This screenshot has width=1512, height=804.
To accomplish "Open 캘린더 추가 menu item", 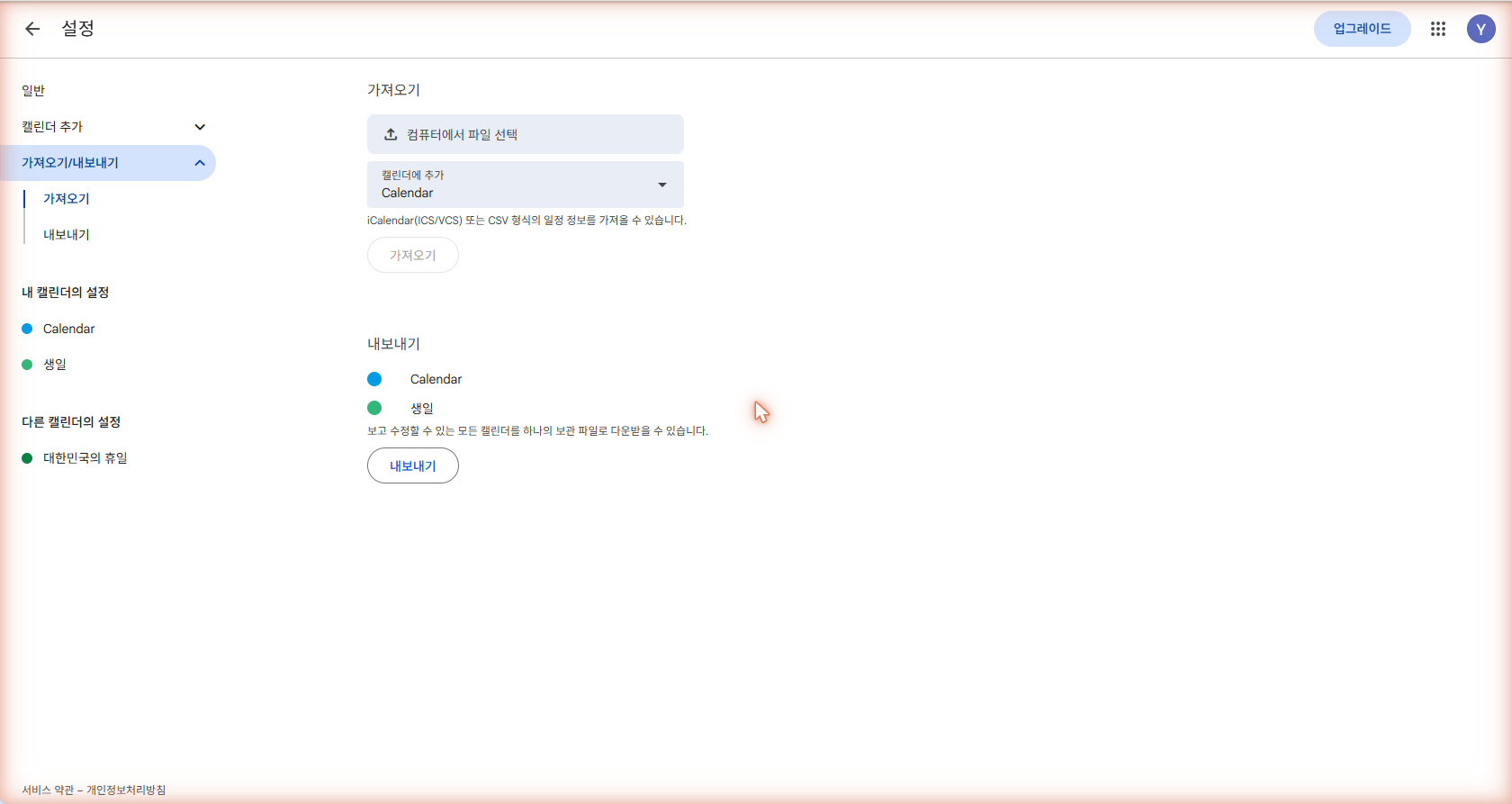I will (52, 127).
